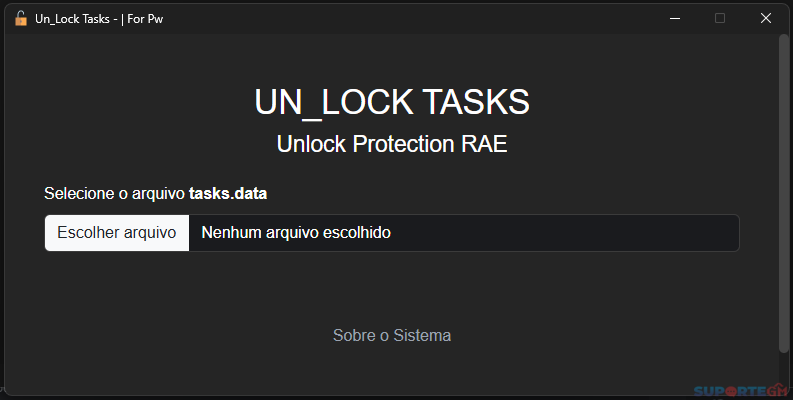
Task: Click the bold tasks.data text
Action: pyautogui.click(x=228, y=193)
